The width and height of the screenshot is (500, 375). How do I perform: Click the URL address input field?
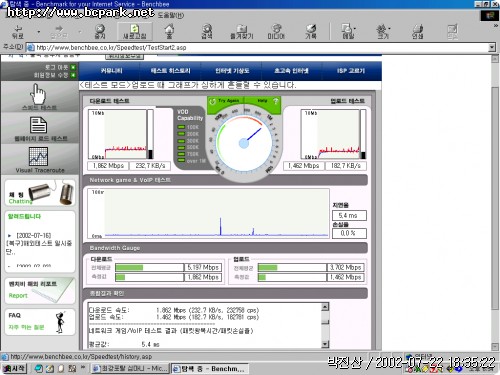coord(261,48)
